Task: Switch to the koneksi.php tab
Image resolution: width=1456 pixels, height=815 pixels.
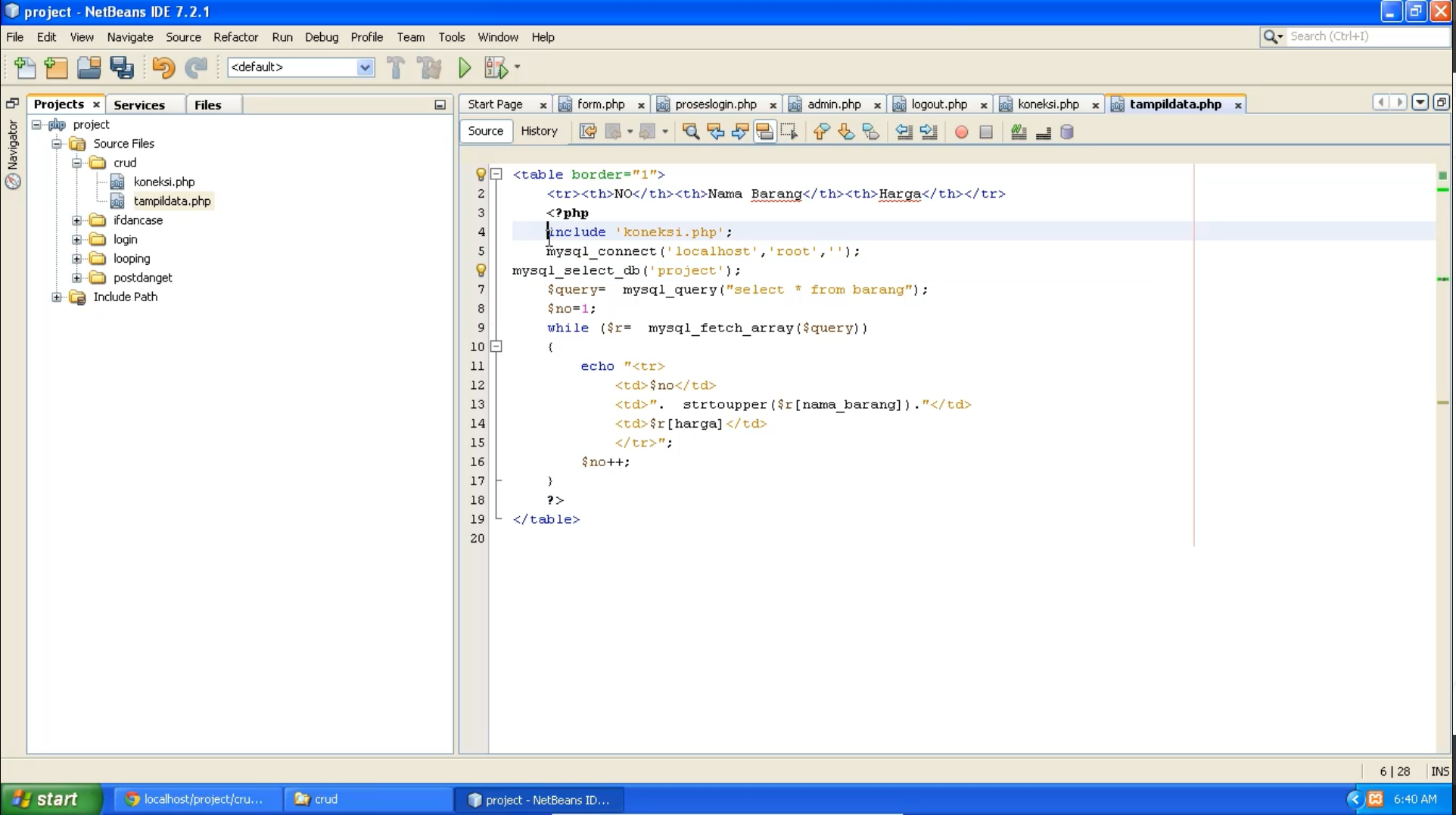Action: [1049, 104]
